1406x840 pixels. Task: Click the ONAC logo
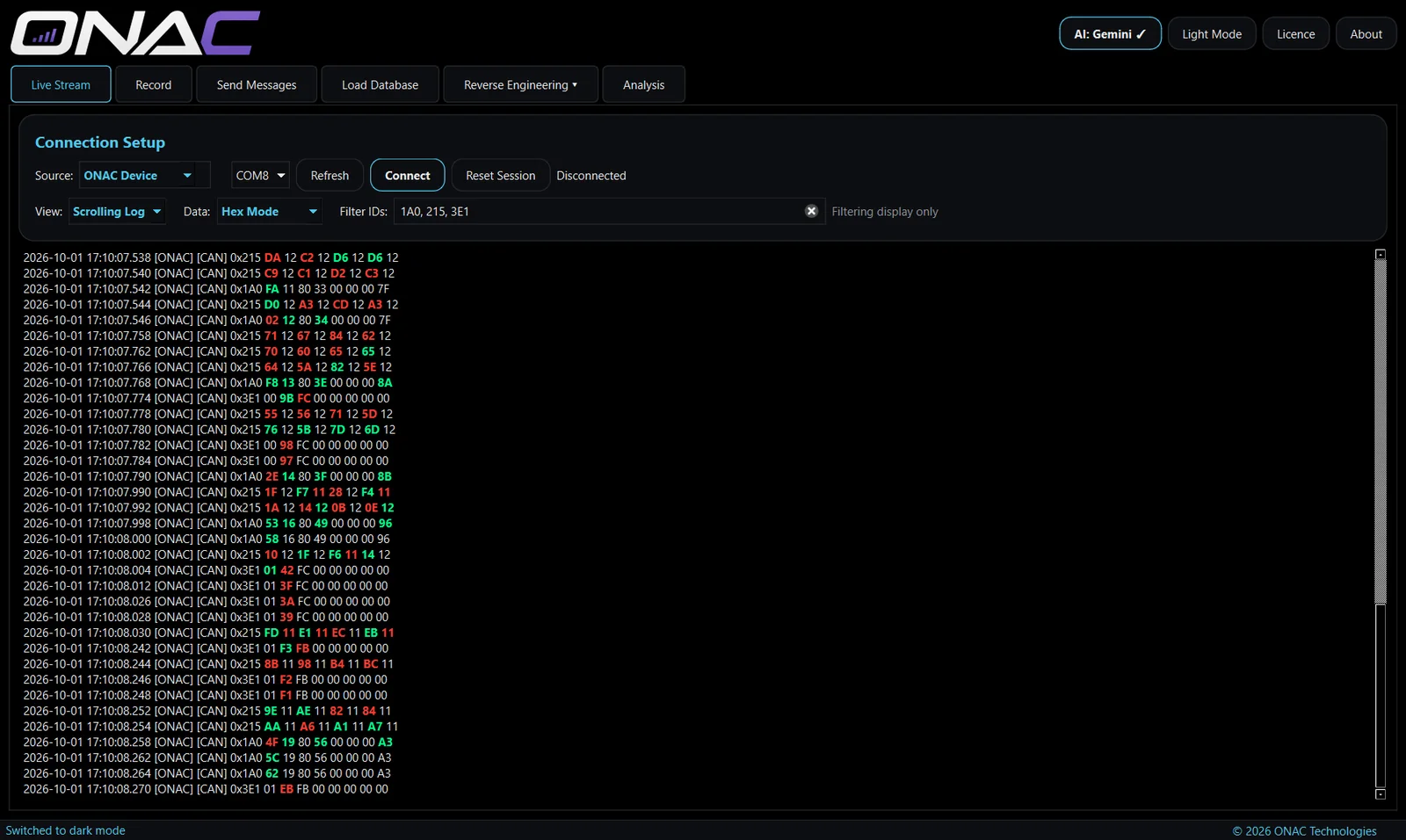point(135,33)
